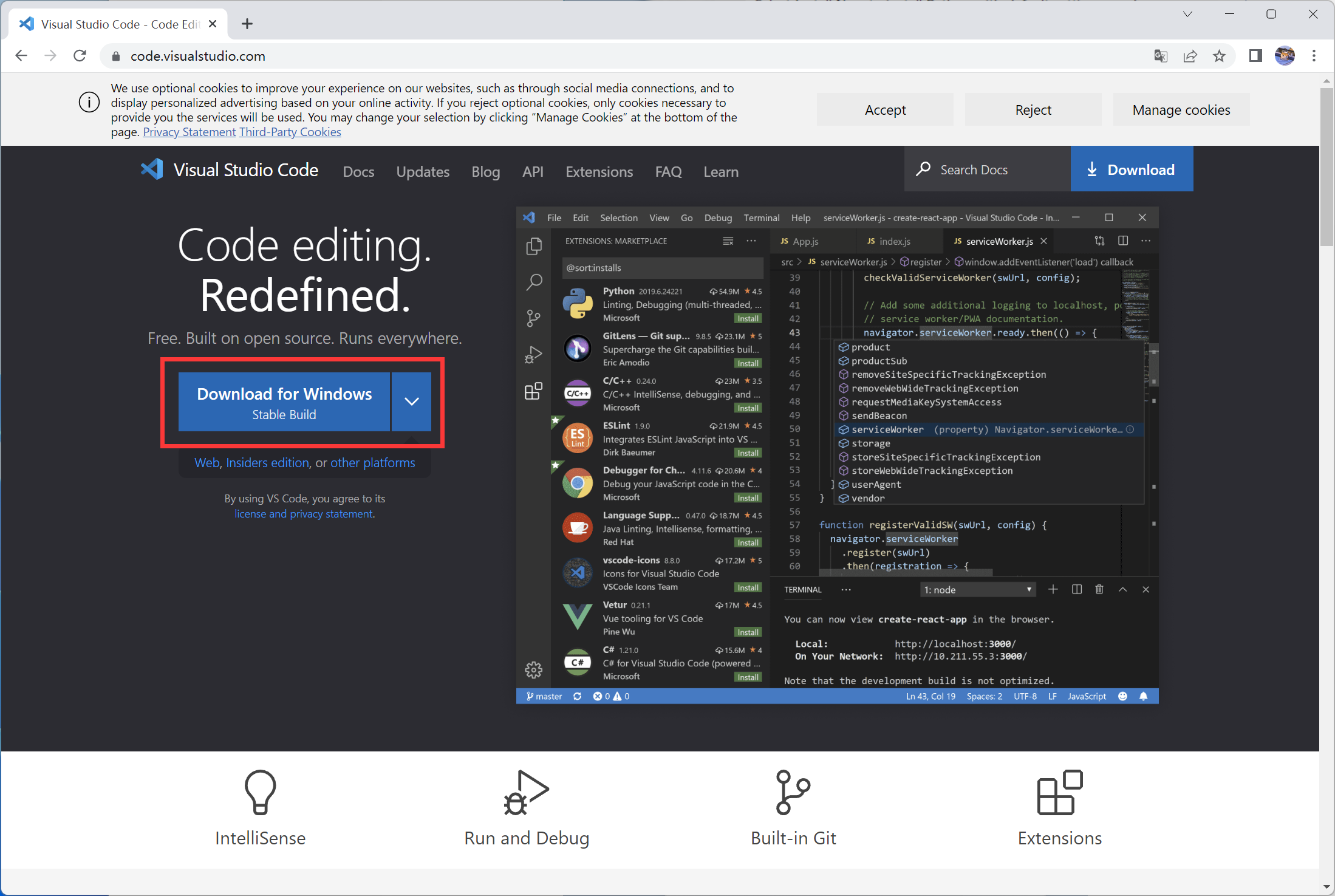
Task: Click the terminal trash icon
Action: click(1099, 589)
